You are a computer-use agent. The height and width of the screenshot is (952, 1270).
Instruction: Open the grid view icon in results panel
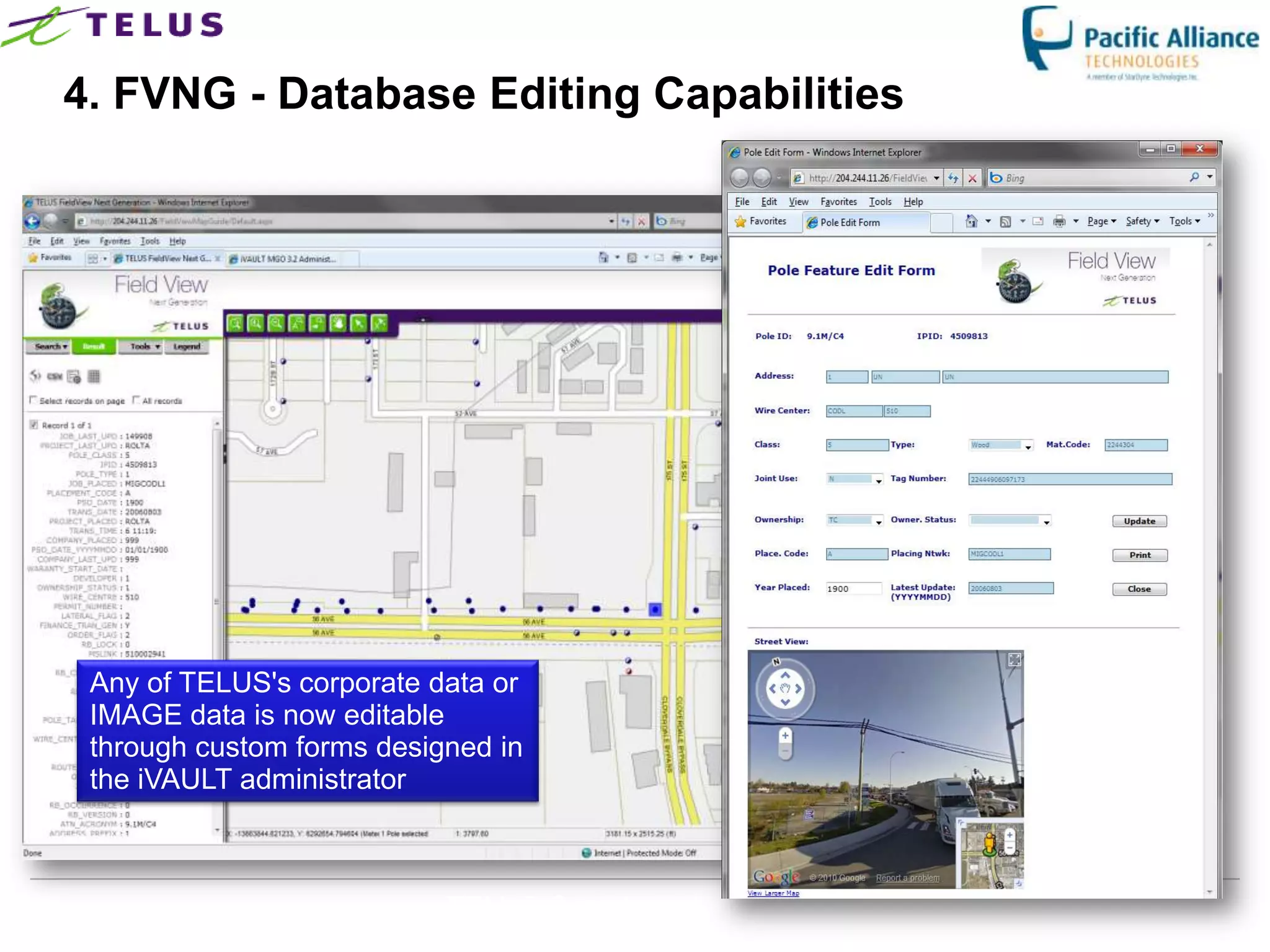point(94,376)
